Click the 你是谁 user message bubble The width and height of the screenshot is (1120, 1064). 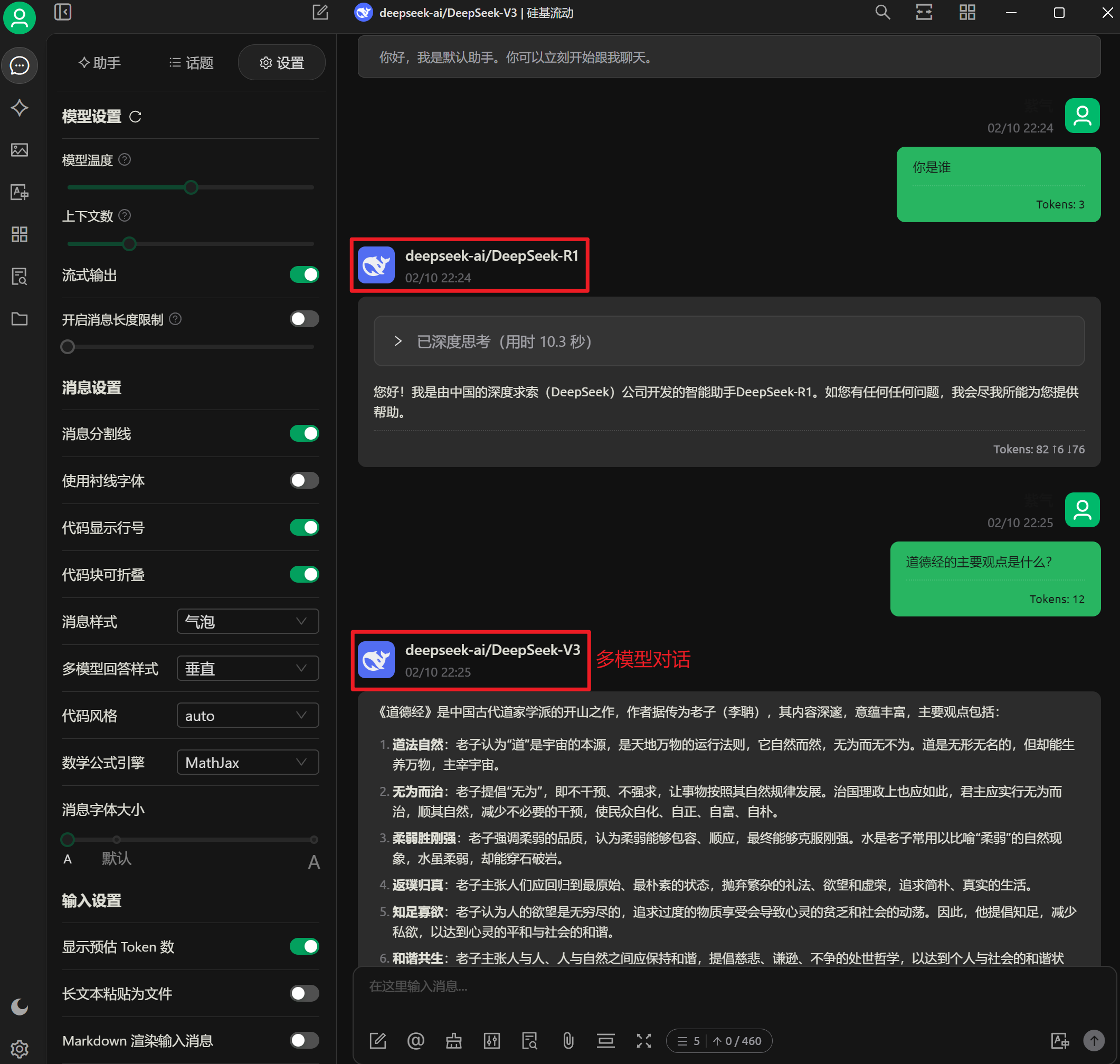[x=998, y=184]
